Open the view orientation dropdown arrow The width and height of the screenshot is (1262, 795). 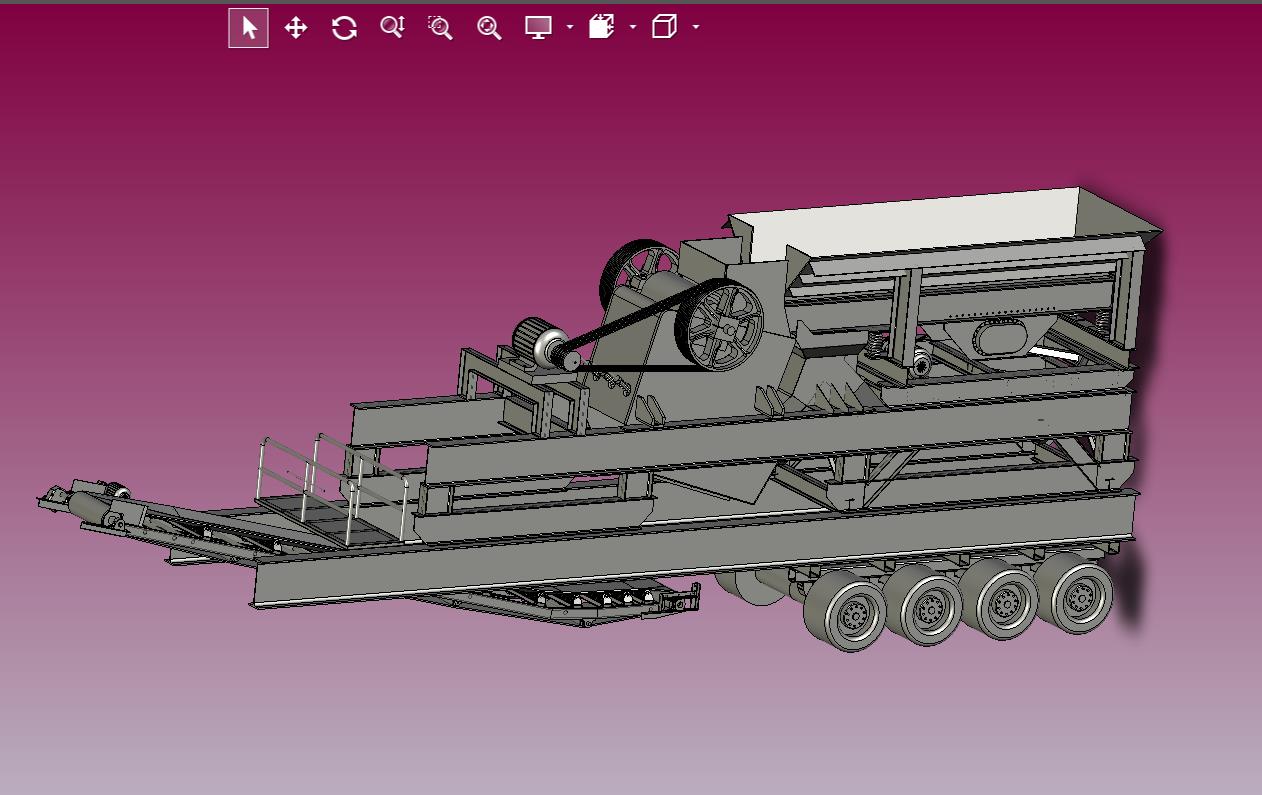click(696, 28)
